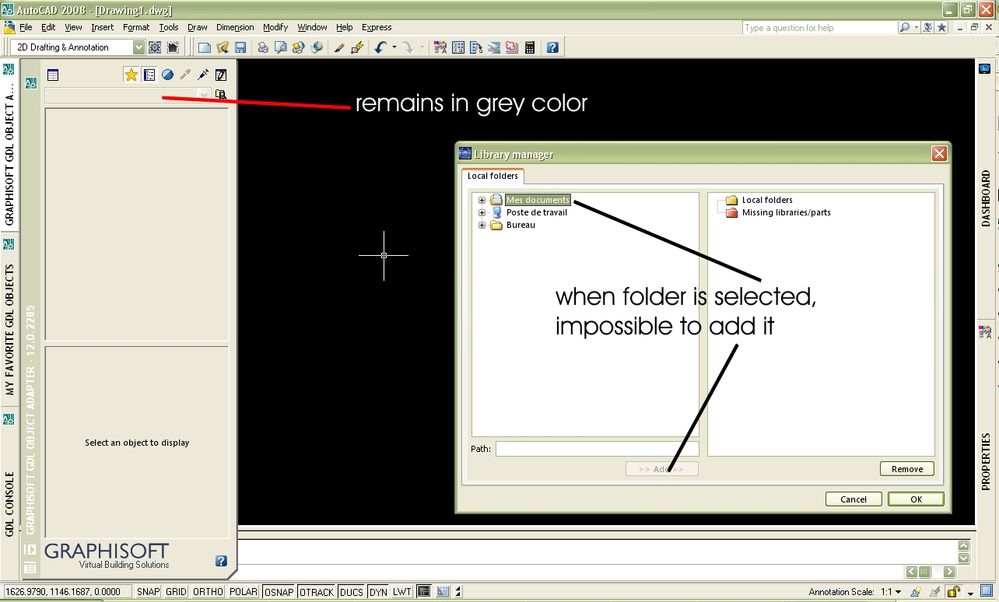Click the Path input field
999x602 pixels.
pyautogui.click(x=597, y=448)
